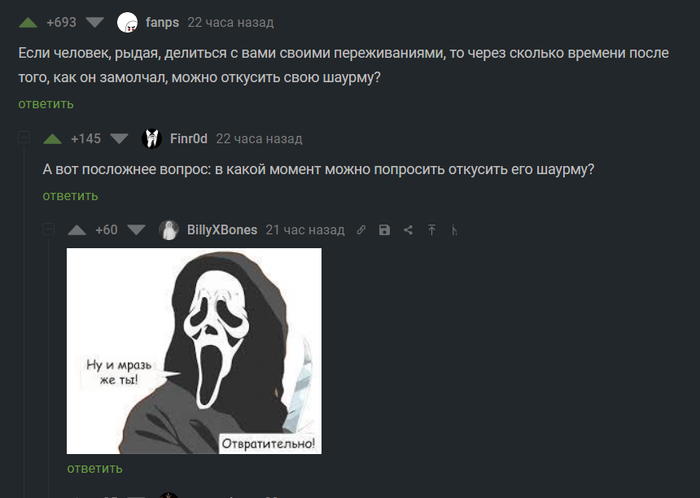Downvote the fanps comment

pos(95,22)
